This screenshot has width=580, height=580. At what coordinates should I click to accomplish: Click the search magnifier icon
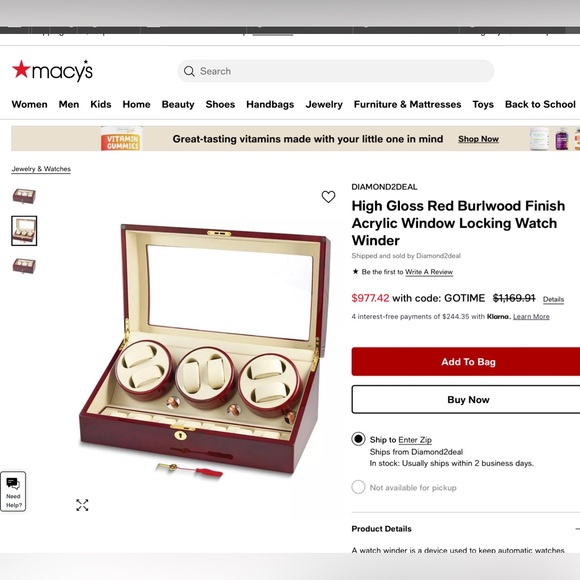pyautogui.click(x=189, y=71)
